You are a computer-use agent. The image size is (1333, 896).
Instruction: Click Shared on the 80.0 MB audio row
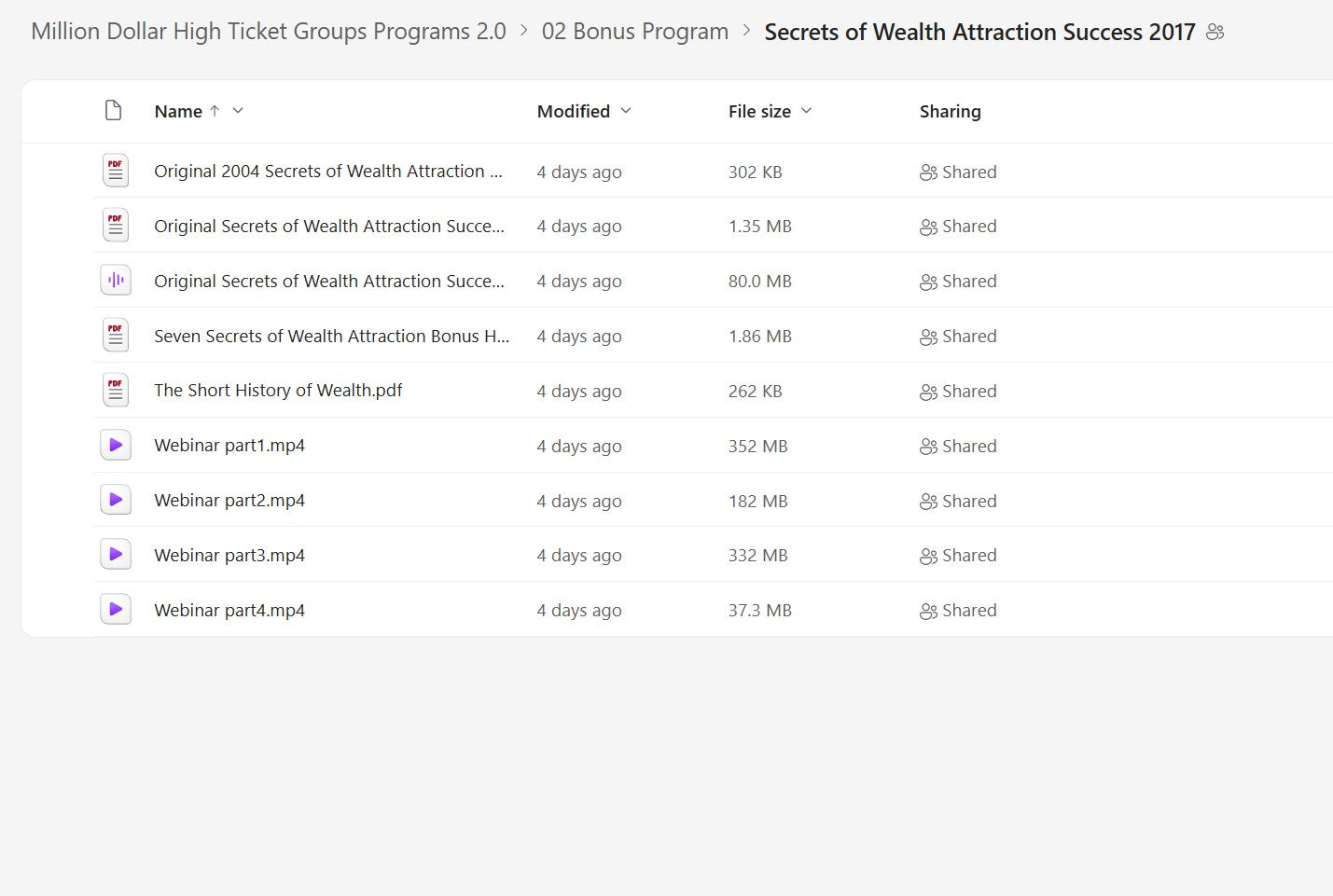[x=958, y=281]
